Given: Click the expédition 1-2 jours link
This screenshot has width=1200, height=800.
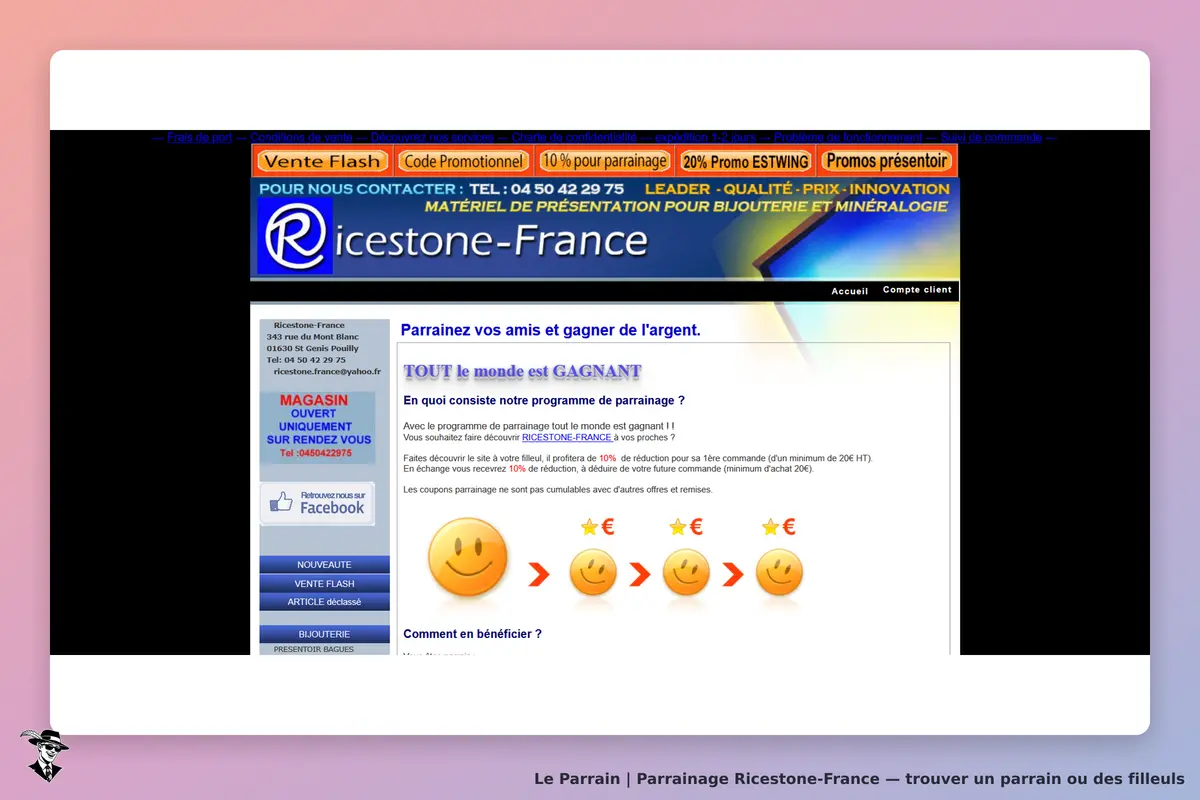Looking at the screenshot, I should [706, 138].
